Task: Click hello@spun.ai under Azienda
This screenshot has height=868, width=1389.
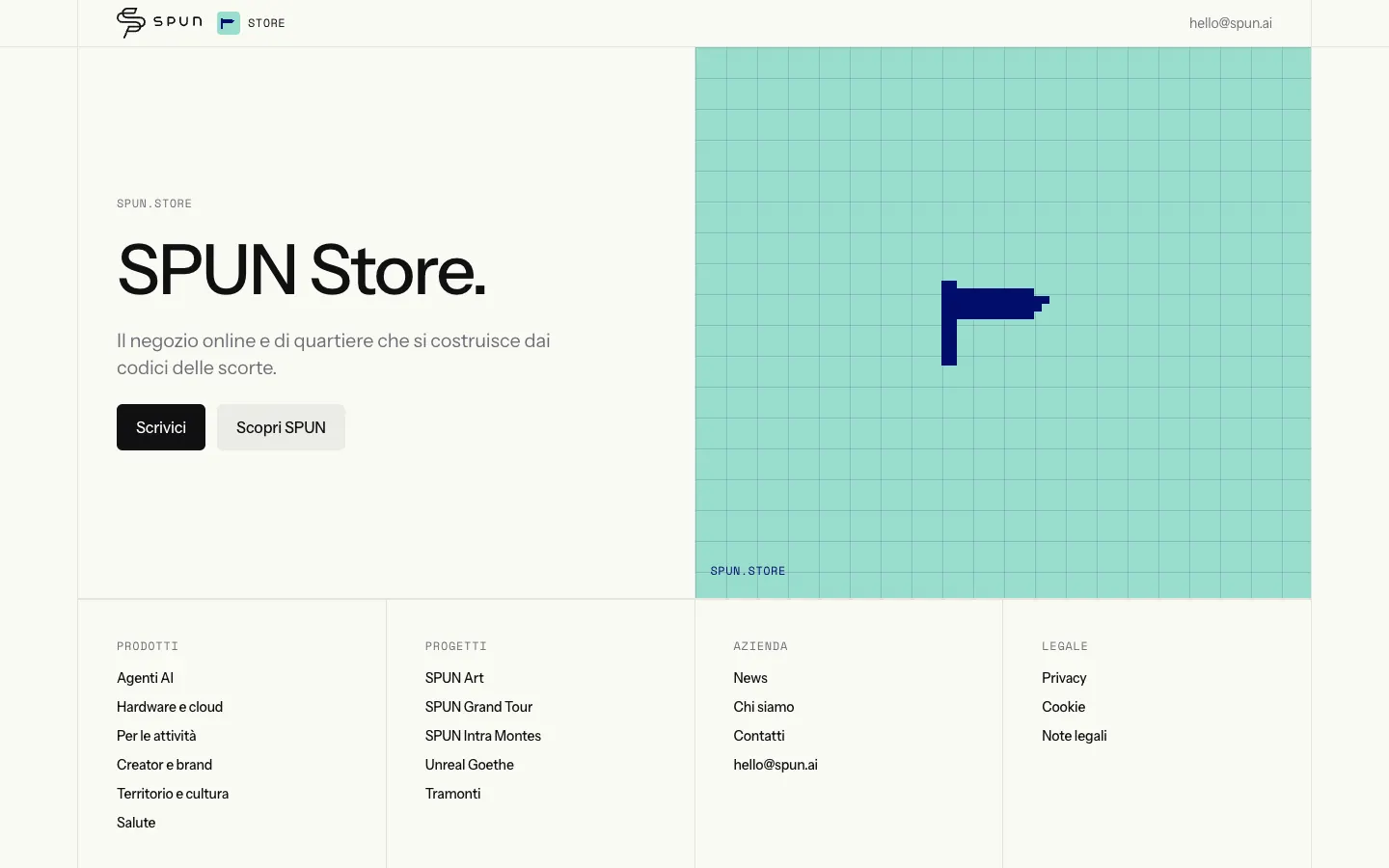Action: point(776,765)
